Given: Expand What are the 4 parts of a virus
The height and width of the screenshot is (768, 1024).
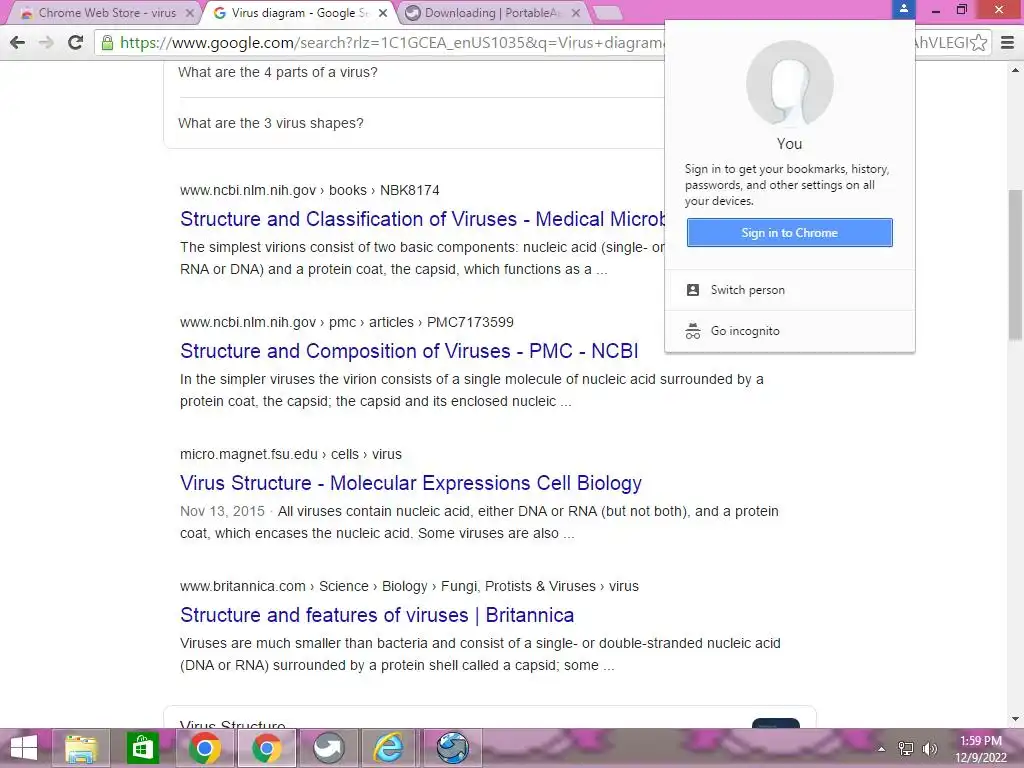Looking at the screenshot, I should pos(278,72).
